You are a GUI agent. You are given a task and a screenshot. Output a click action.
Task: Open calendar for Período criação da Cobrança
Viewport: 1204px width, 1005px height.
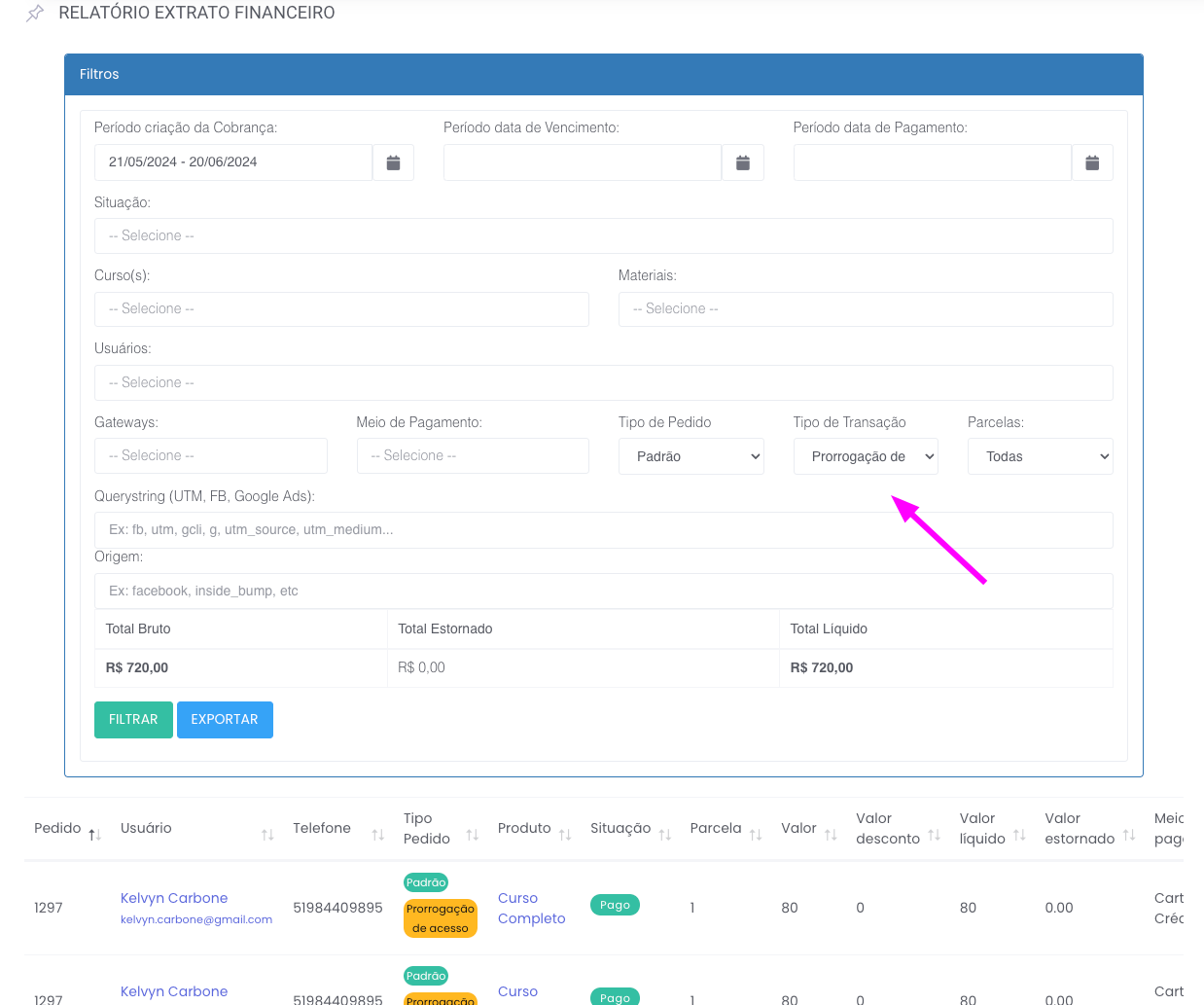[x=393, y=162]
